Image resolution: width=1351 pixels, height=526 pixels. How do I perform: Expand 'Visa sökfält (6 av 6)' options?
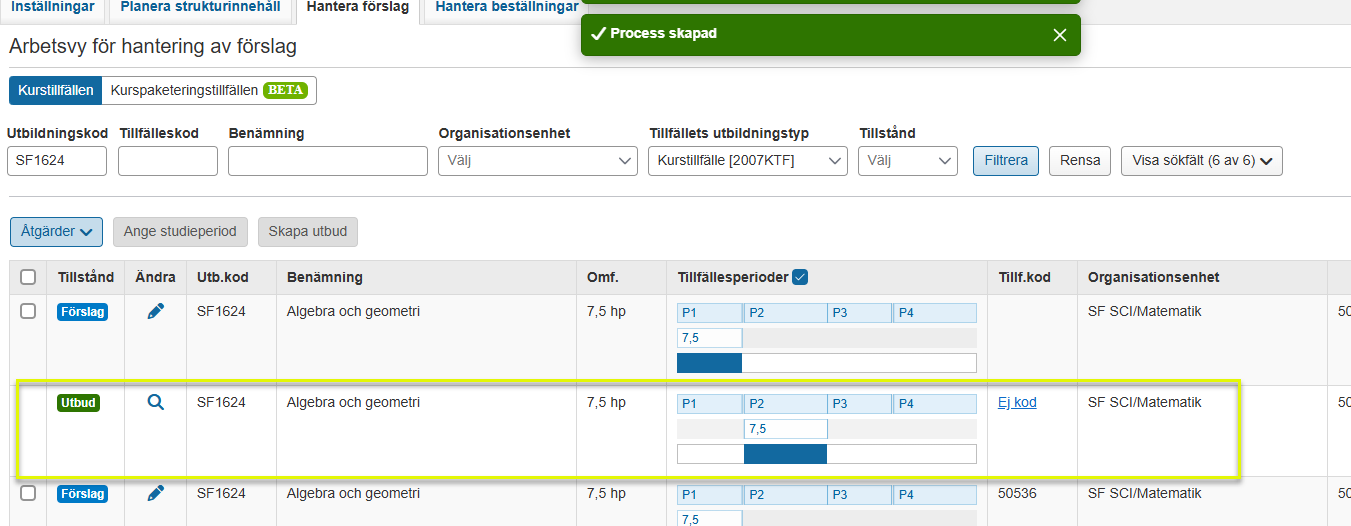(1201, 161)
